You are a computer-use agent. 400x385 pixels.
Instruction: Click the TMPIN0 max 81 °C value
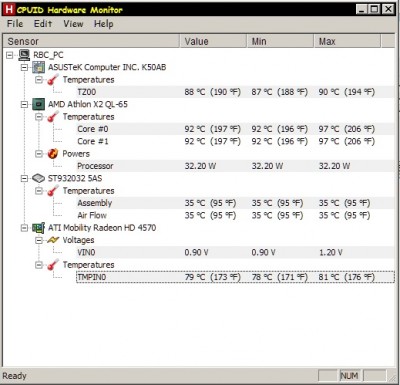347,277
